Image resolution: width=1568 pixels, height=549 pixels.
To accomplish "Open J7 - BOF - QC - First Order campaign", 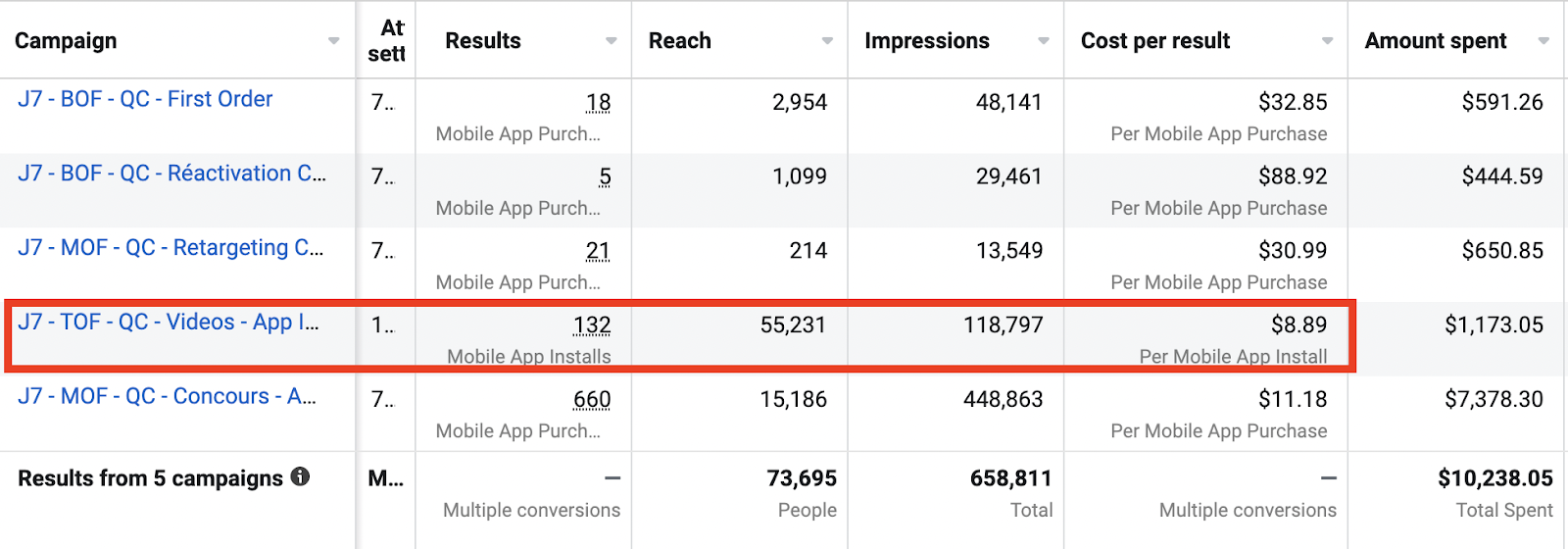I will point(145,99).
